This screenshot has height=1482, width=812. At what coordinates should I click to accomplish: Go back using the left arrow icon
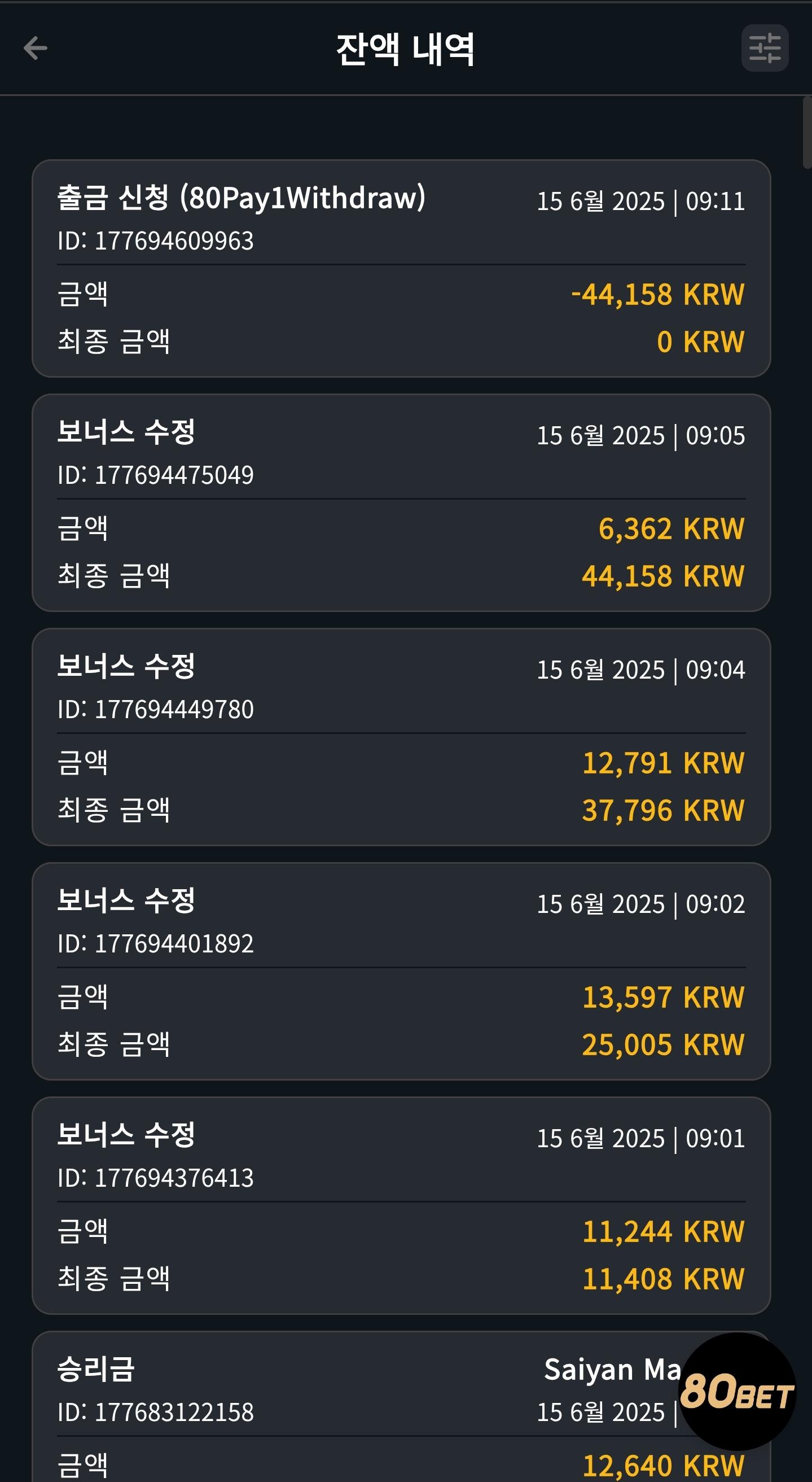click(35, 48)
